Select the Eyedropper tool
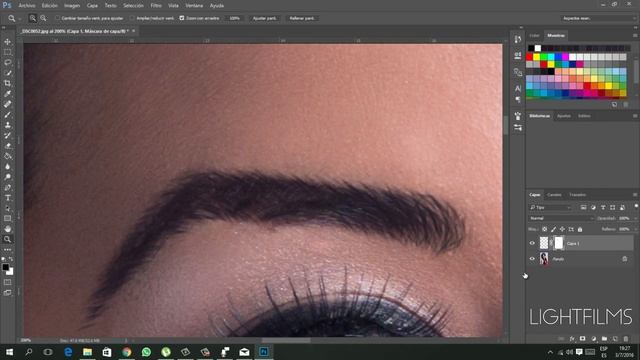This screenshot has height=360, width=640. pos(7,94)
